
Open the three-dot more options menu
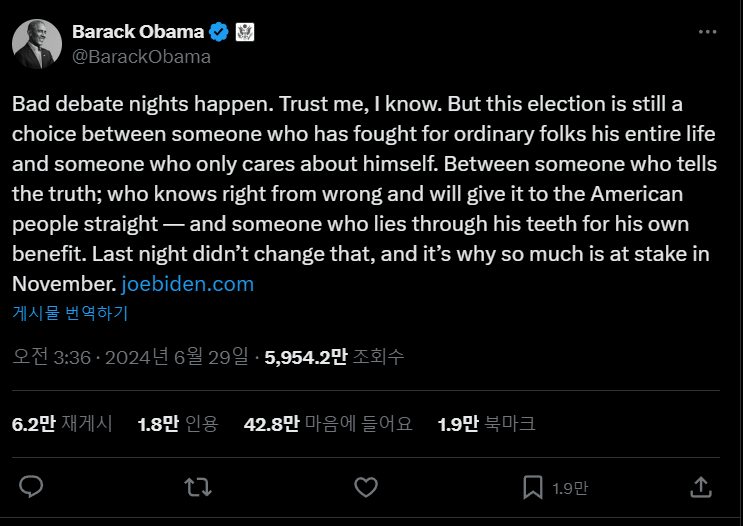[x=707, y=32]
